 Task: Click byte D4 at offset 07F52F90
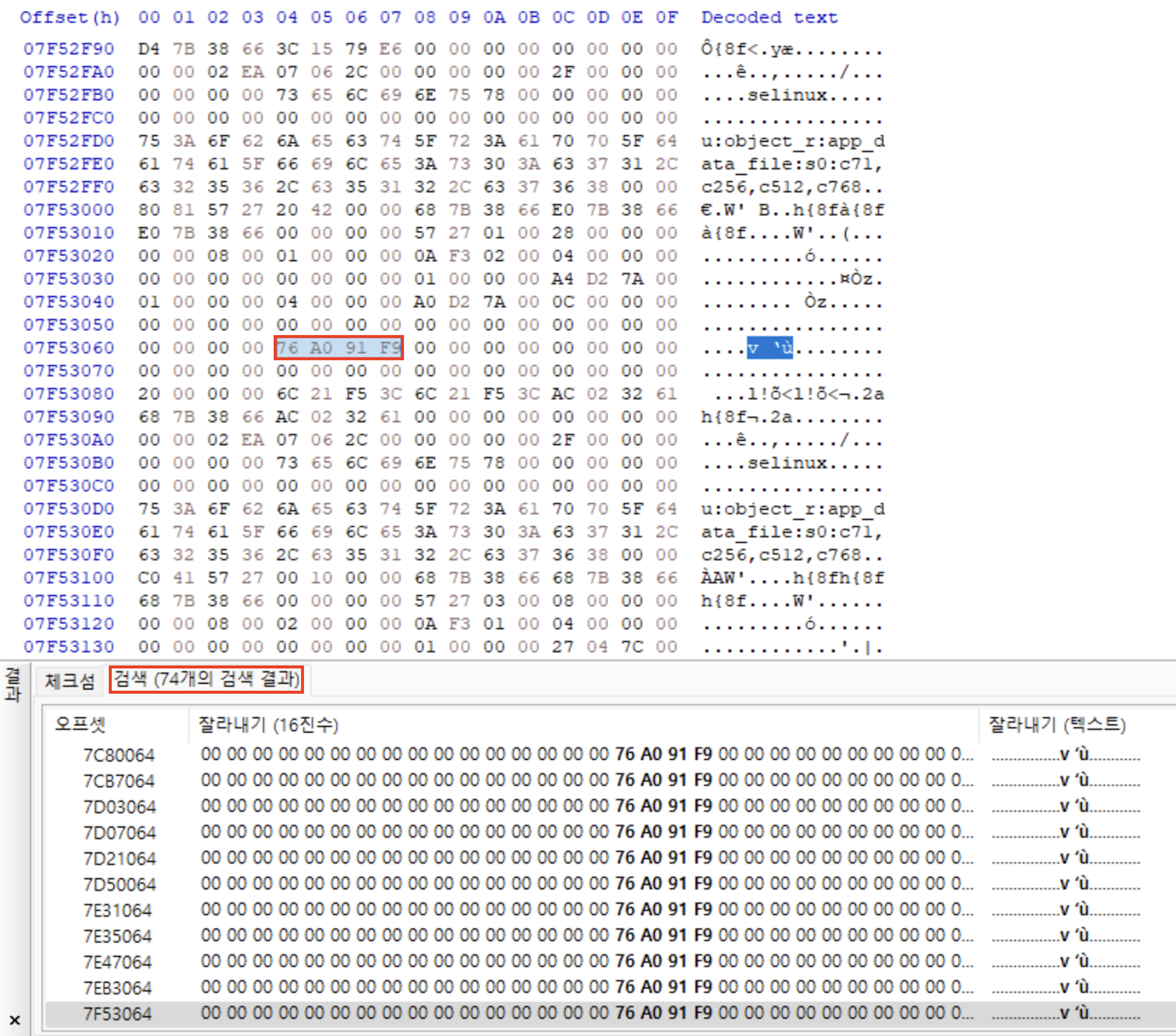[x=149, y=49]
